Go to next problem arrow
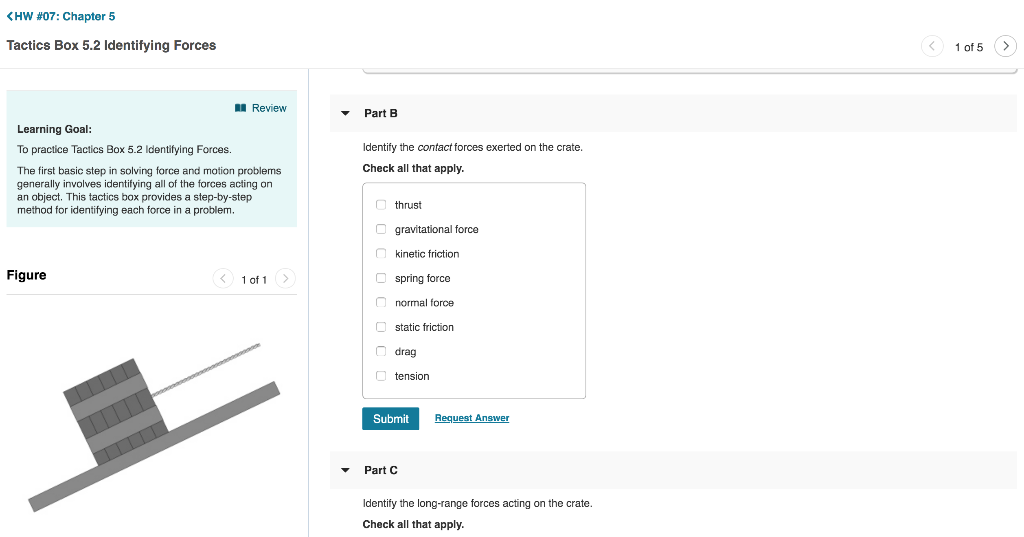The width and height of the screenshot is (1024, 537). (1005, 46)
